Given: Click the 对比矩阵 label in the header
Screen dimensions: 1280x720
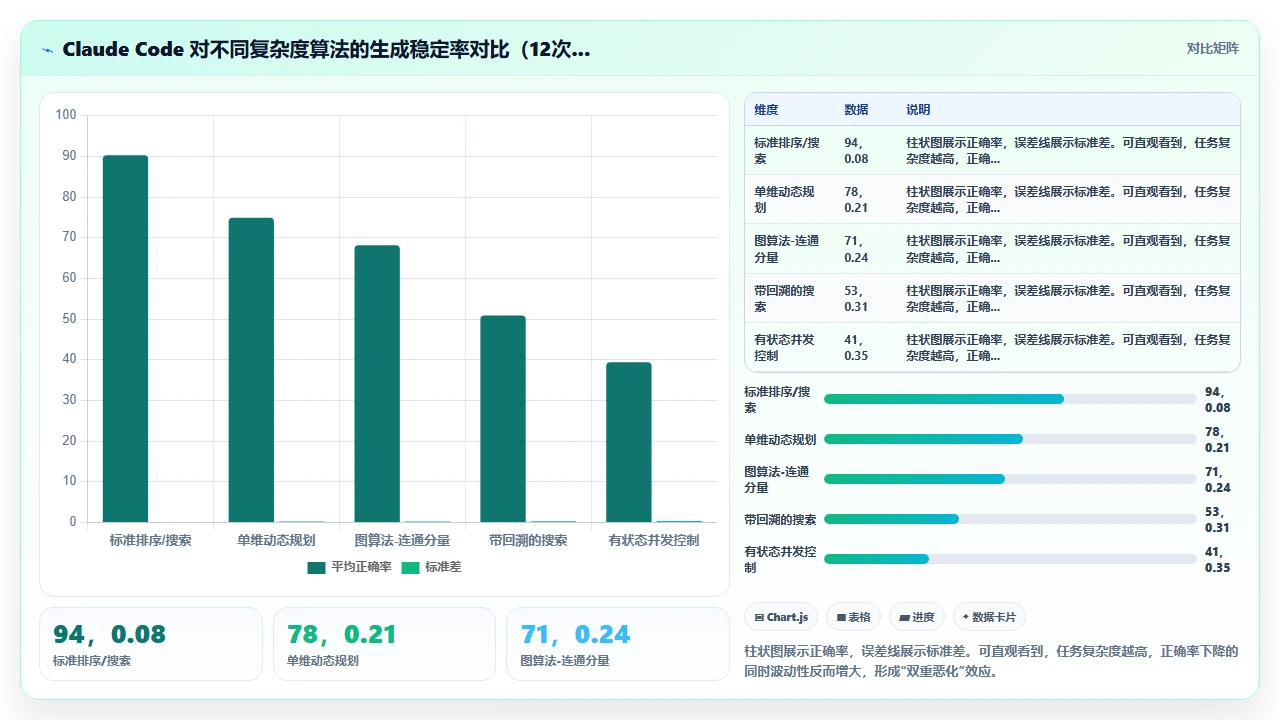Looking at the screenshot, I should [x=1212, y=49].
